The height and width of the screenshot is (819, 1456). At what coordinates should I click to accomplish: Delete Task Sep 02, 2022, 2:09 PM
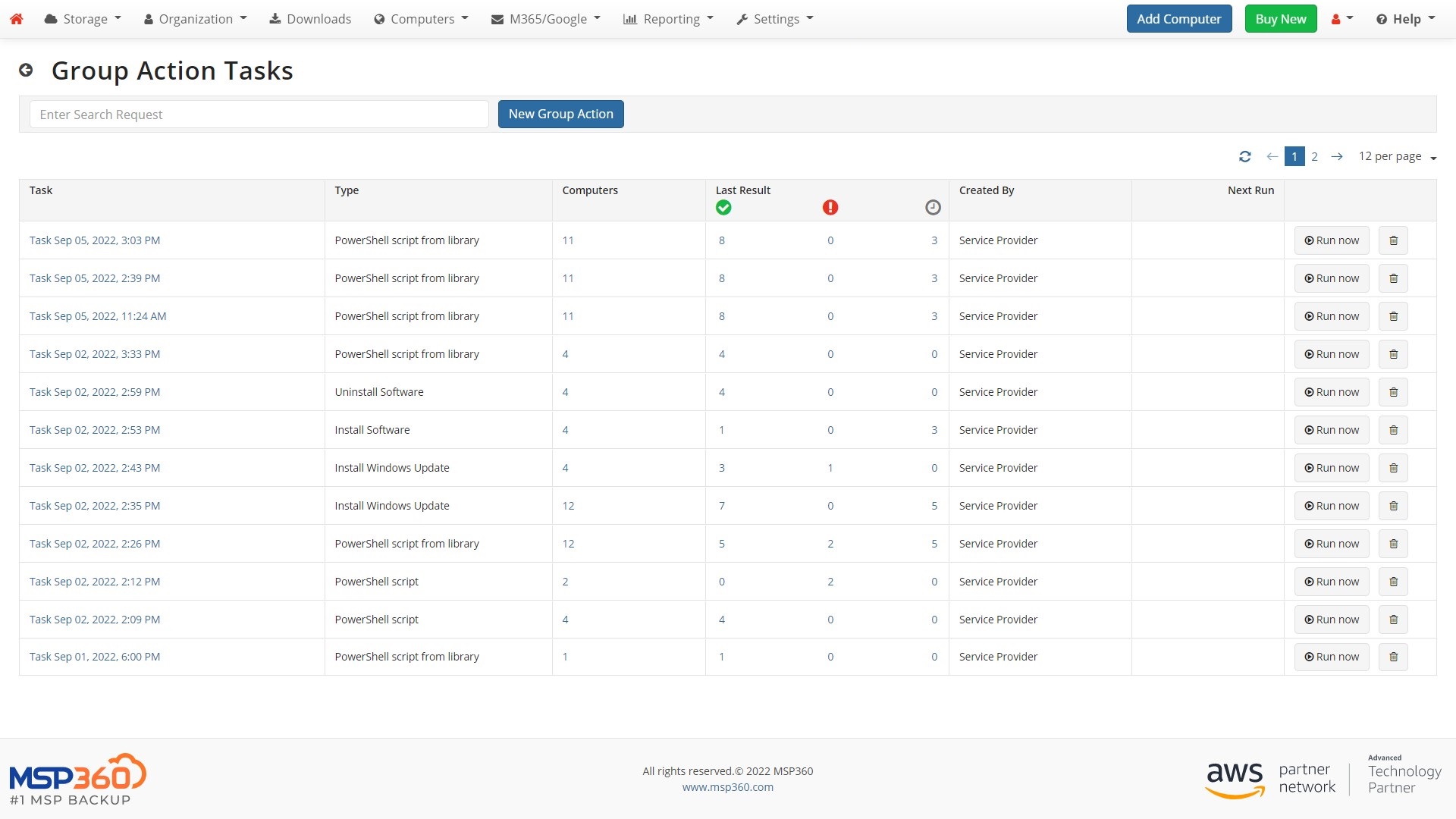coord(1393,620)
